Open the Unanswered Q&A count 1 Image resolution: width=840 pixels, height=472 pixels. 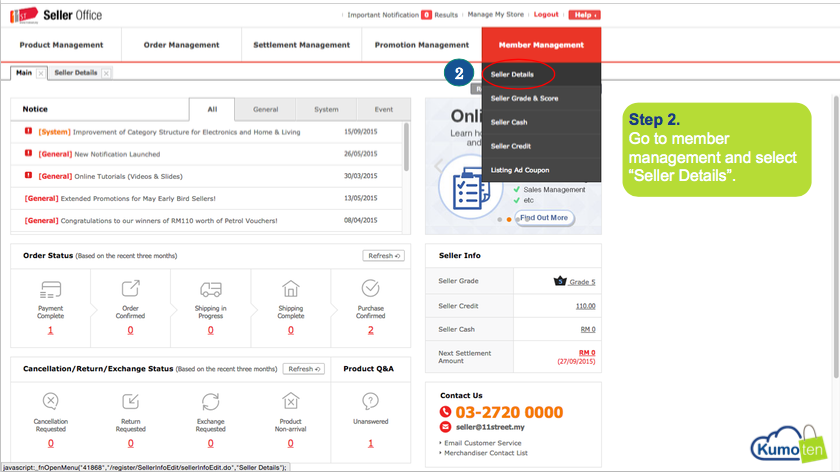click(x=371, y=444)
